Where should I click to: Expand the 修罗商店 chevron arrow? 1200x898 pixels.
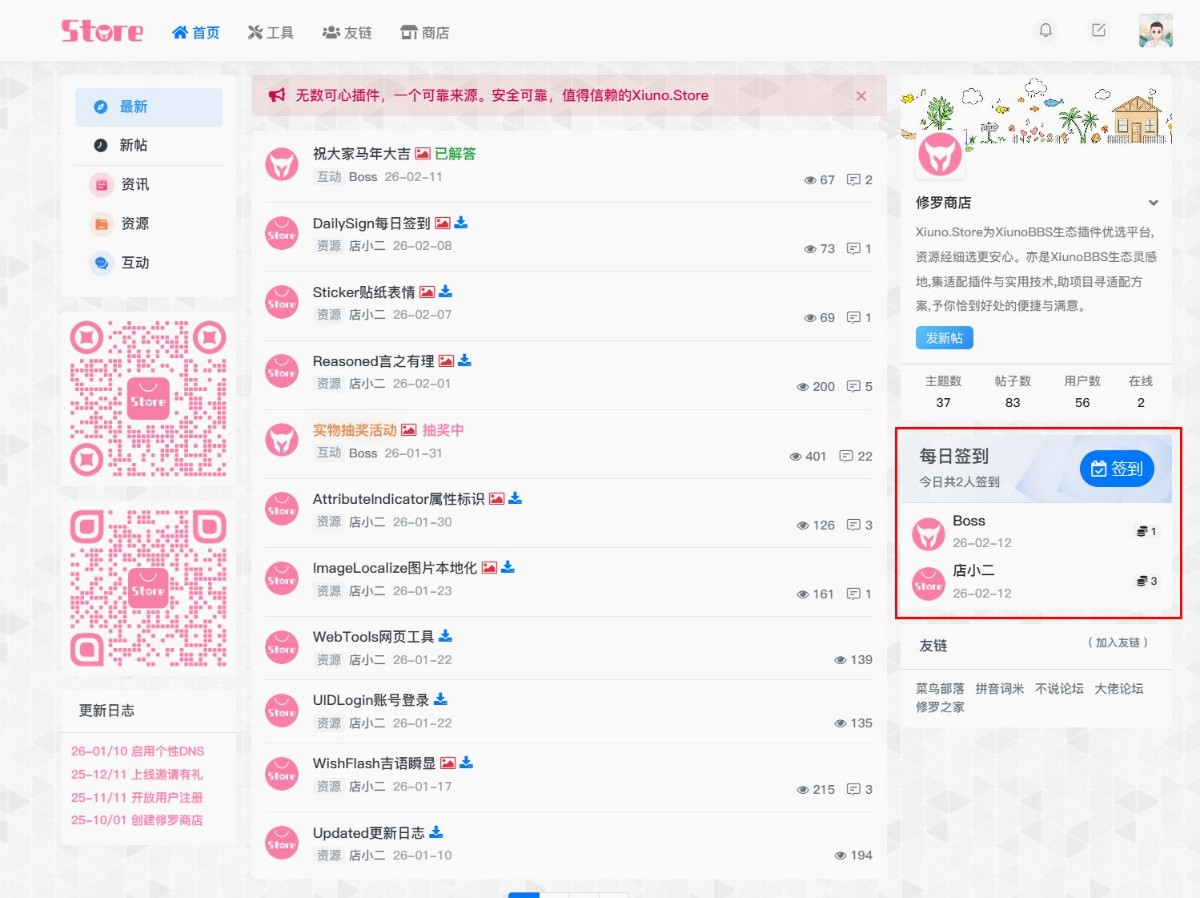(x=1153, y=203)
